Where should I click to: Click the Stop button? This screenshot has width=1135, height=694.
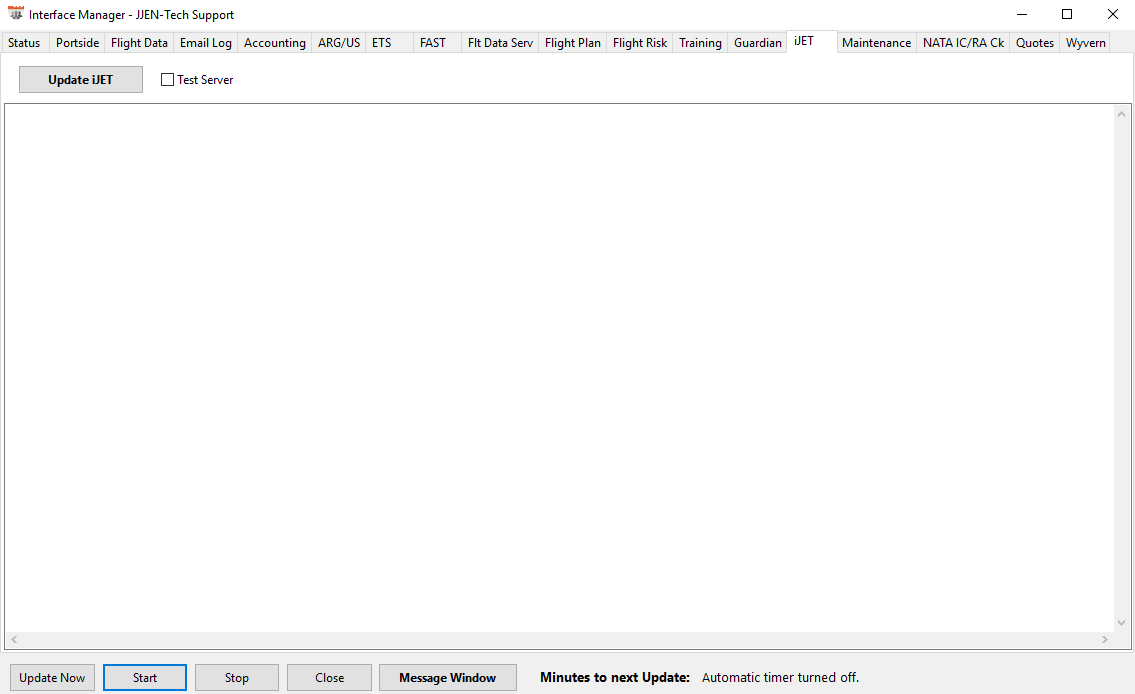pyautogui.click(x=237, y=677)
